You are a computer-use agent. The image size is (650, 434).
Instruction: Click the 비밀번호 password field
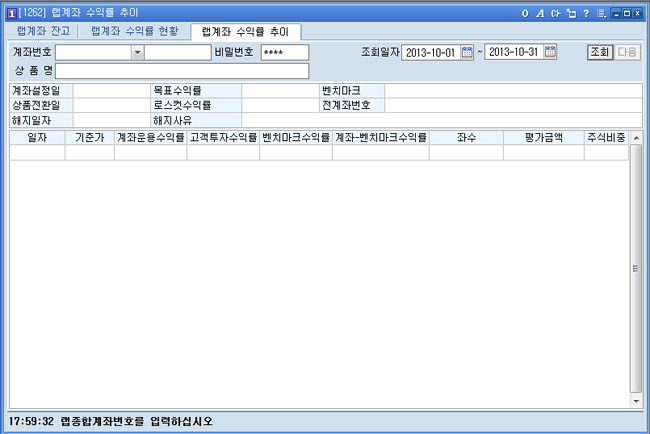click(x=284, y=53)
